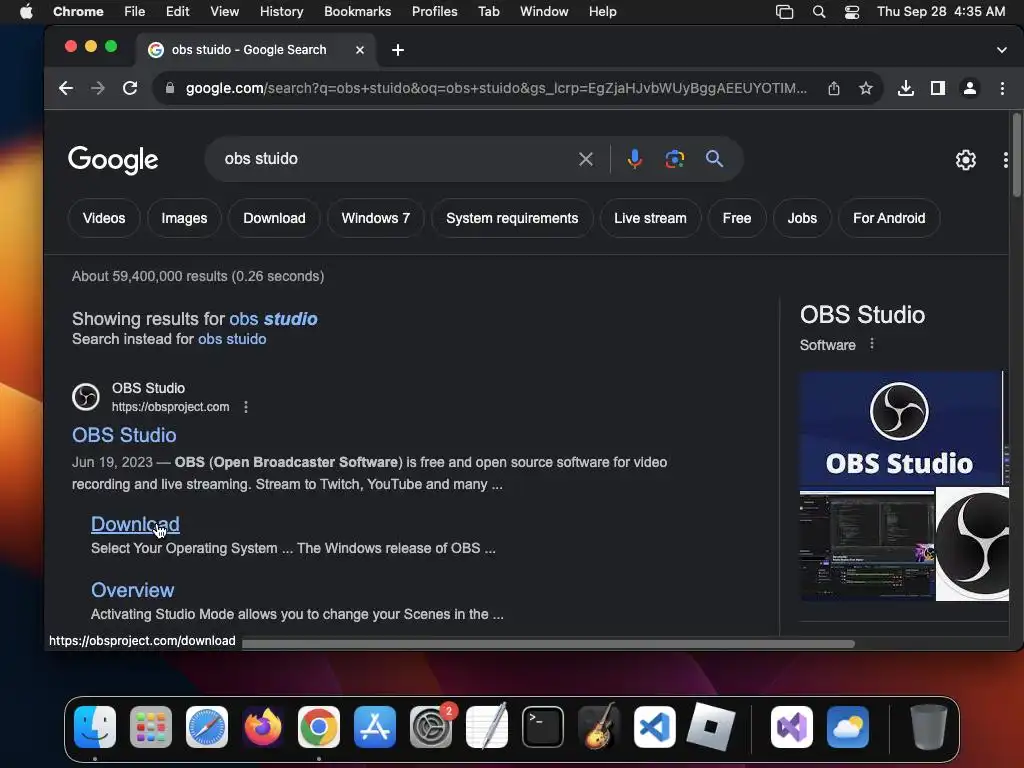Toggle the Chrome side panel icon

[x=938, y=88]
